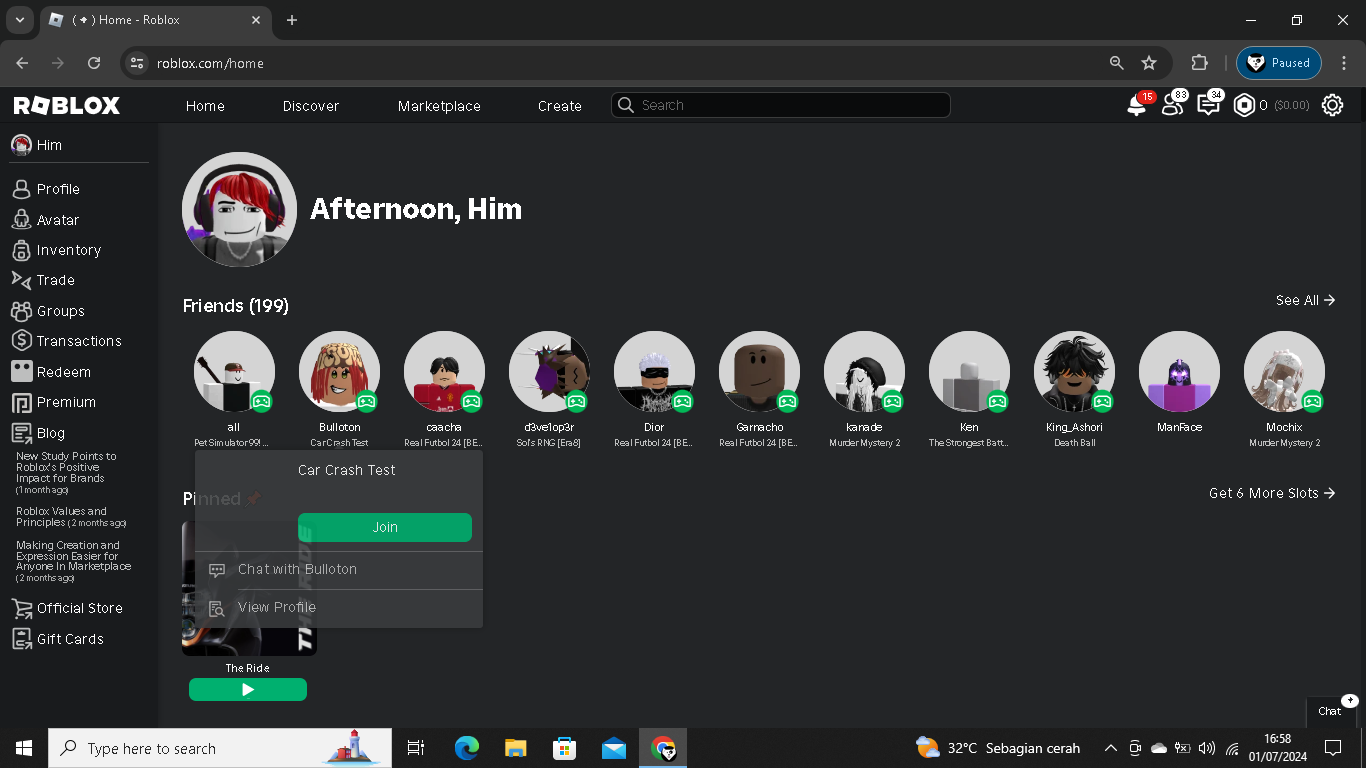Image resolution: width=1366 pixels, height=768 pixels.
Task: Click the browser zoom magnifier icon
Action: point(1117,63)
